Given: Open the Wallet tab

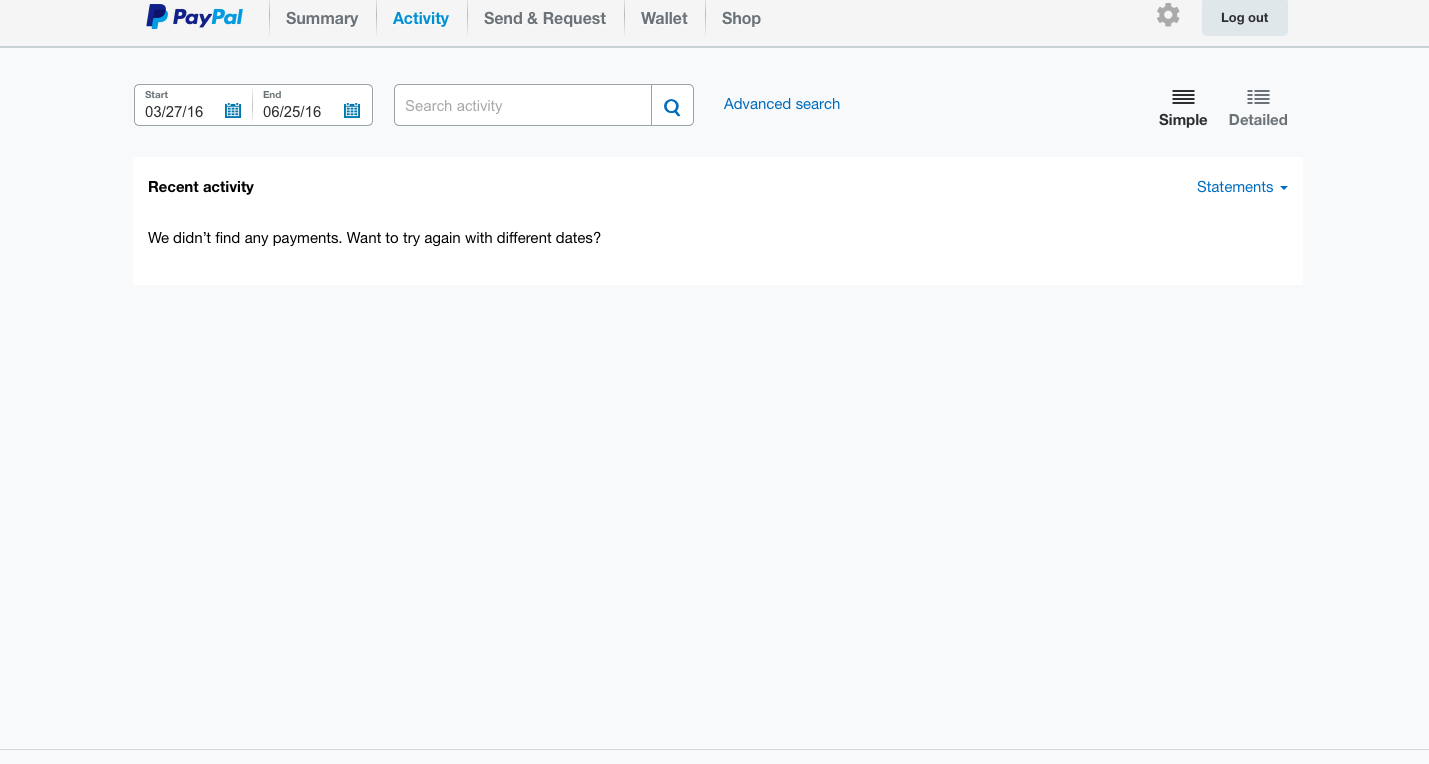Looking at the screenshot, I should [664, 18].
